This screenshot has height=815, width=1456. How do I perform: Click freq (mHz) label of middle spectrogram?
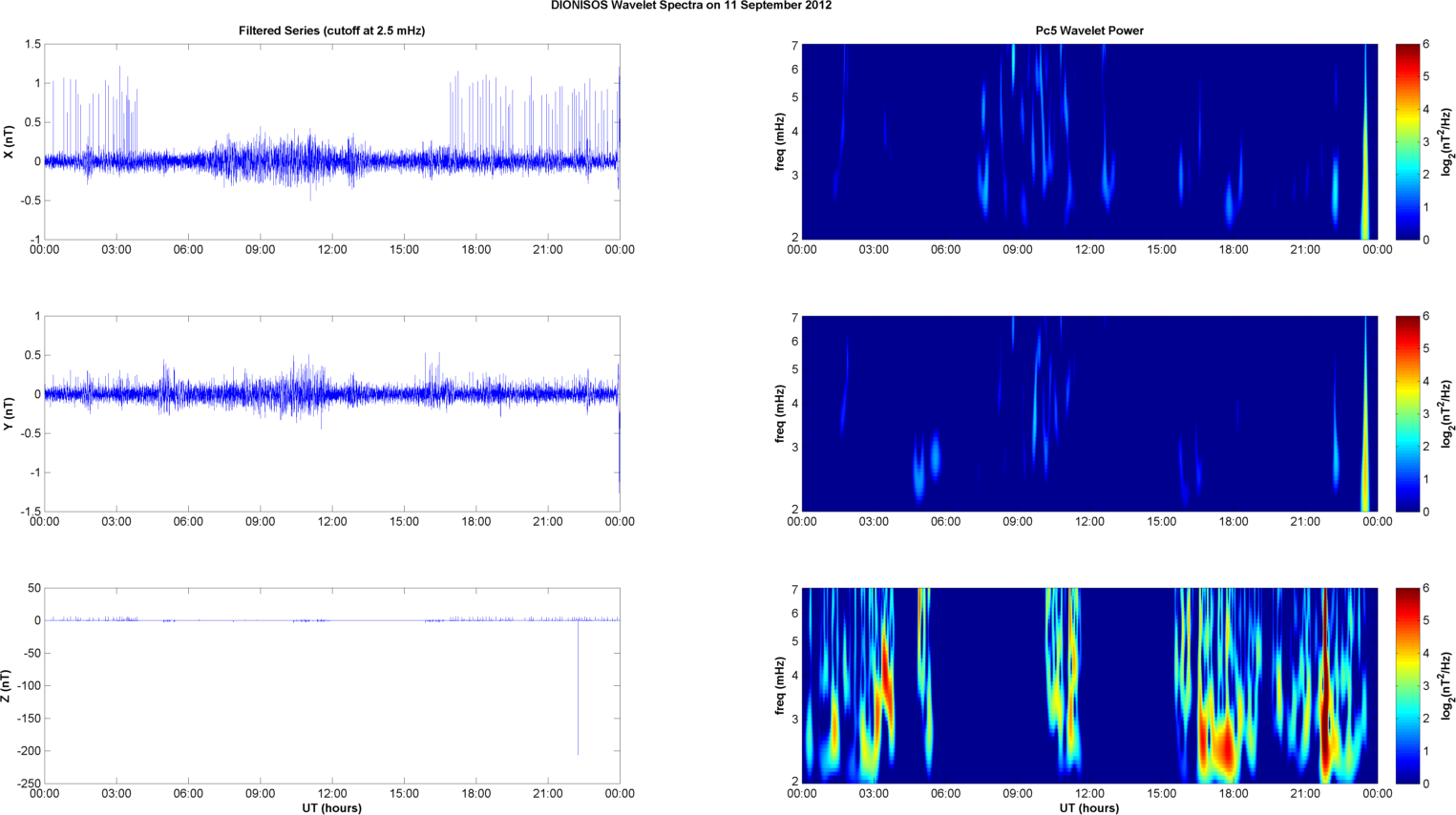(x=780, y=413)
